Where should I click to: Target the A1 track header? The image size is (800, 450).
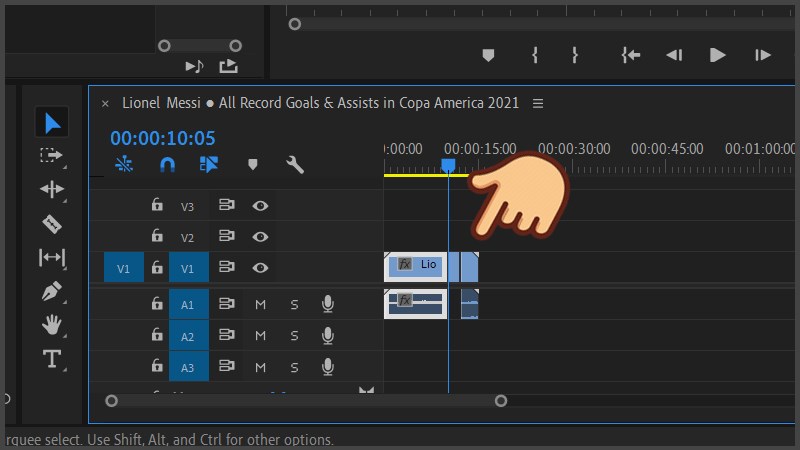pyautogui.click(x=188, y=304)
